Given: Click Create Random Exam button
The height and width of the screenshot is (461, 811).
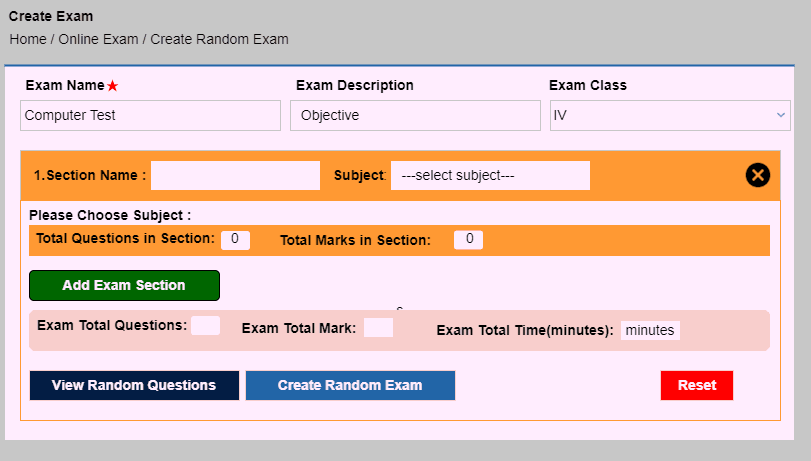Looking at the screenshot, I should coord(350,385).
